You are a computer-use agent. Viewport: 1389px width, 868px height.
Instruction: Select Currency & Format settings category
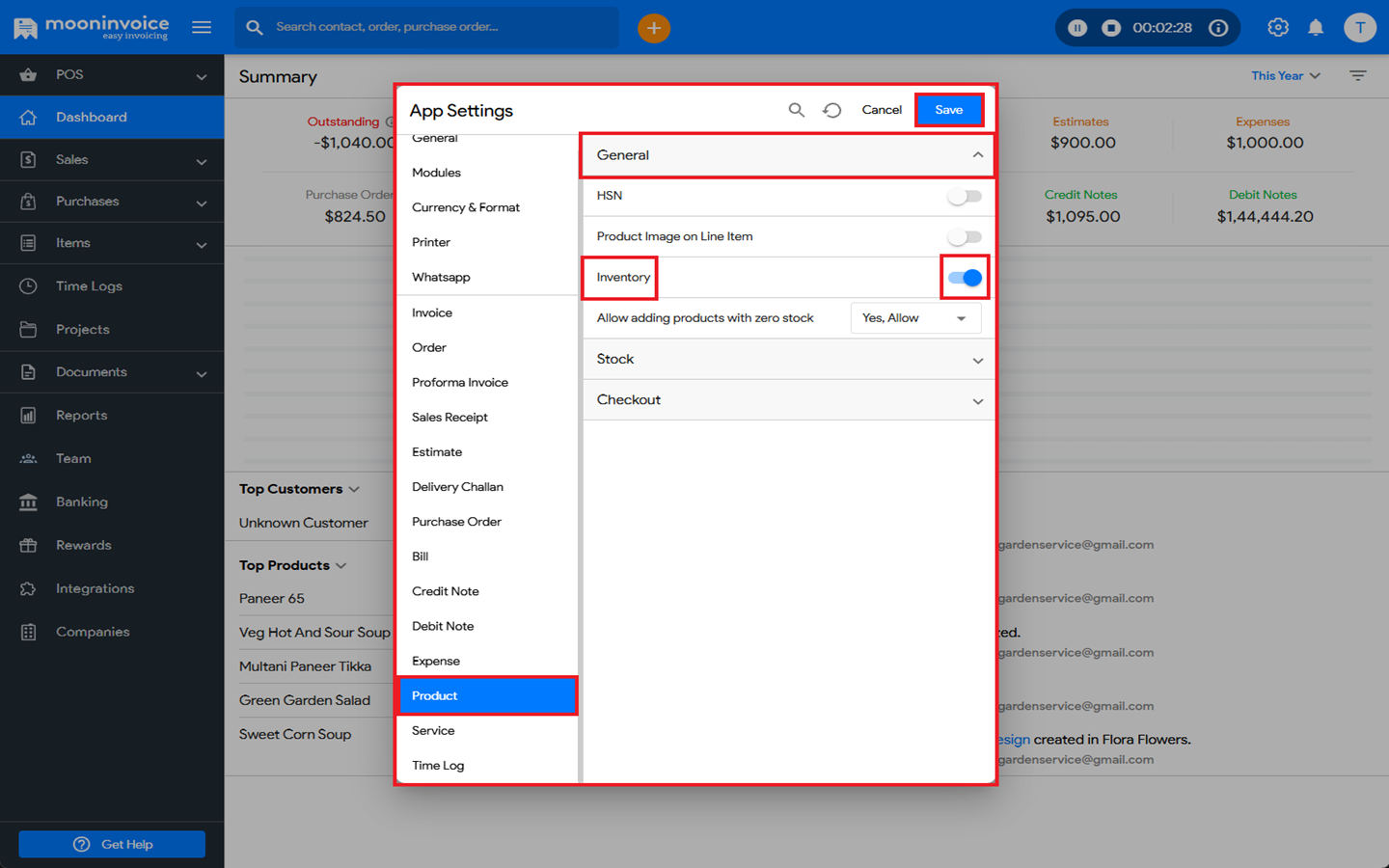tap(466, 207)
